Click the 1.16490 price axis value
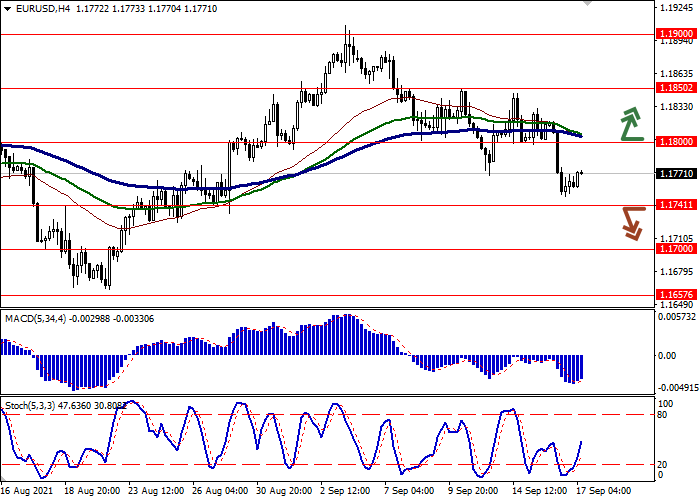The width and height of the screenshot is (700, 500). coord(676,305)
